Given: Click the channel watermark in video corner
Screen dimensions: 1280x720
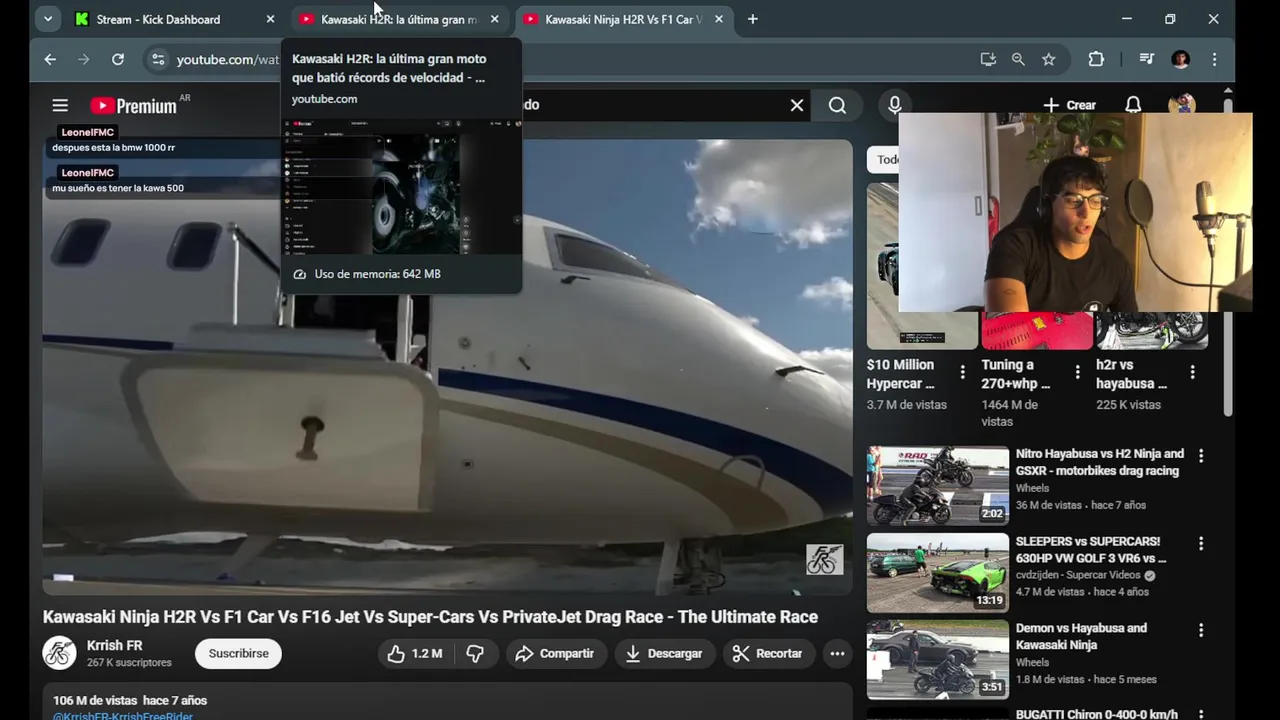Looking at the screenshot, I should click(x=824, y=560).
